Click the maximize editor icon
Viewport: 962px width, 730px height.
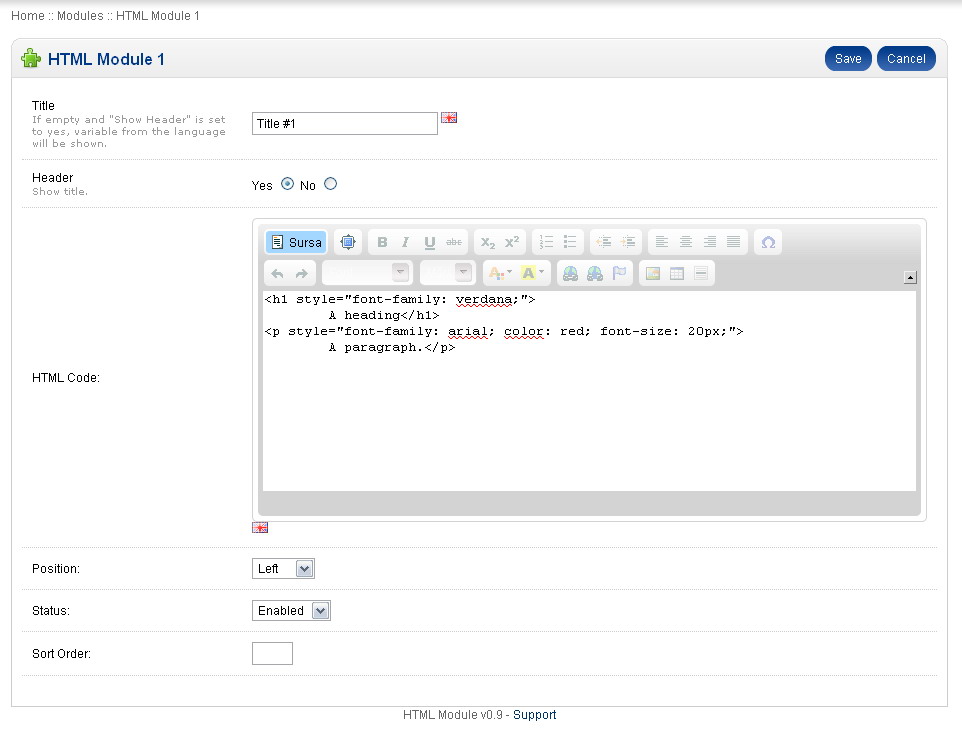[348, 242]
